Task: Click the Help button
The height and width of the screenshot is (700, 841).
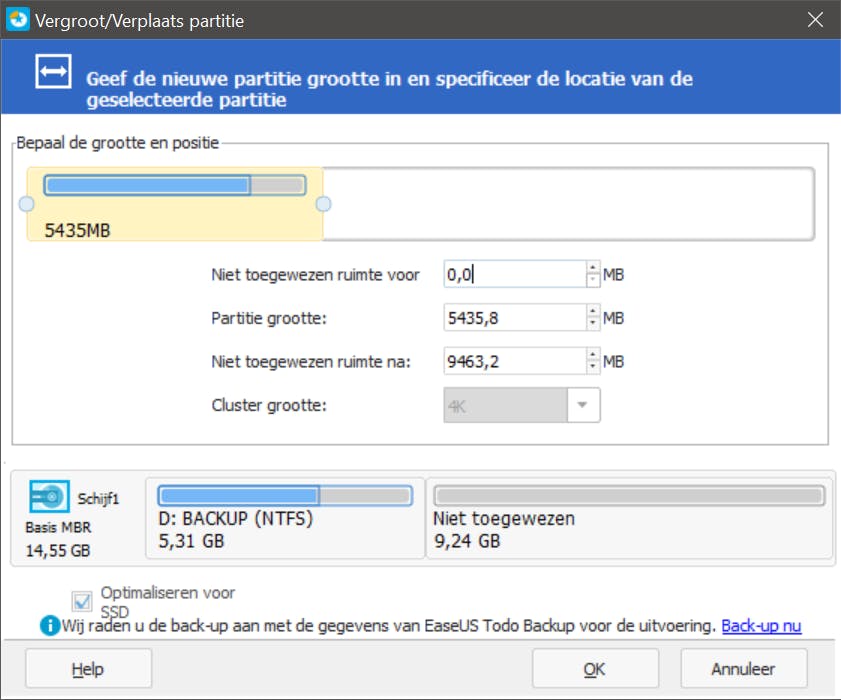Action: tap(88, 668)
